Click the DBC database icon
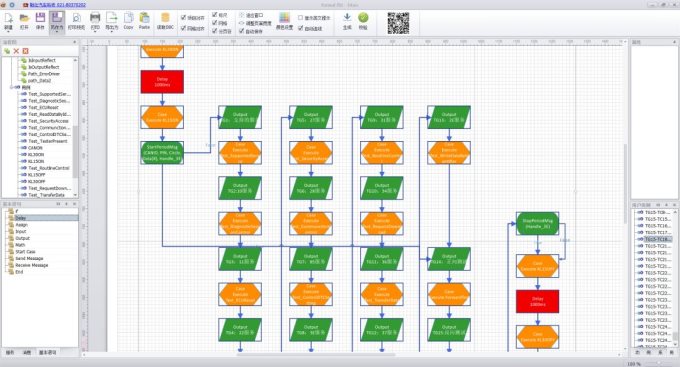The image size is (680, 367). click(165, 18)
